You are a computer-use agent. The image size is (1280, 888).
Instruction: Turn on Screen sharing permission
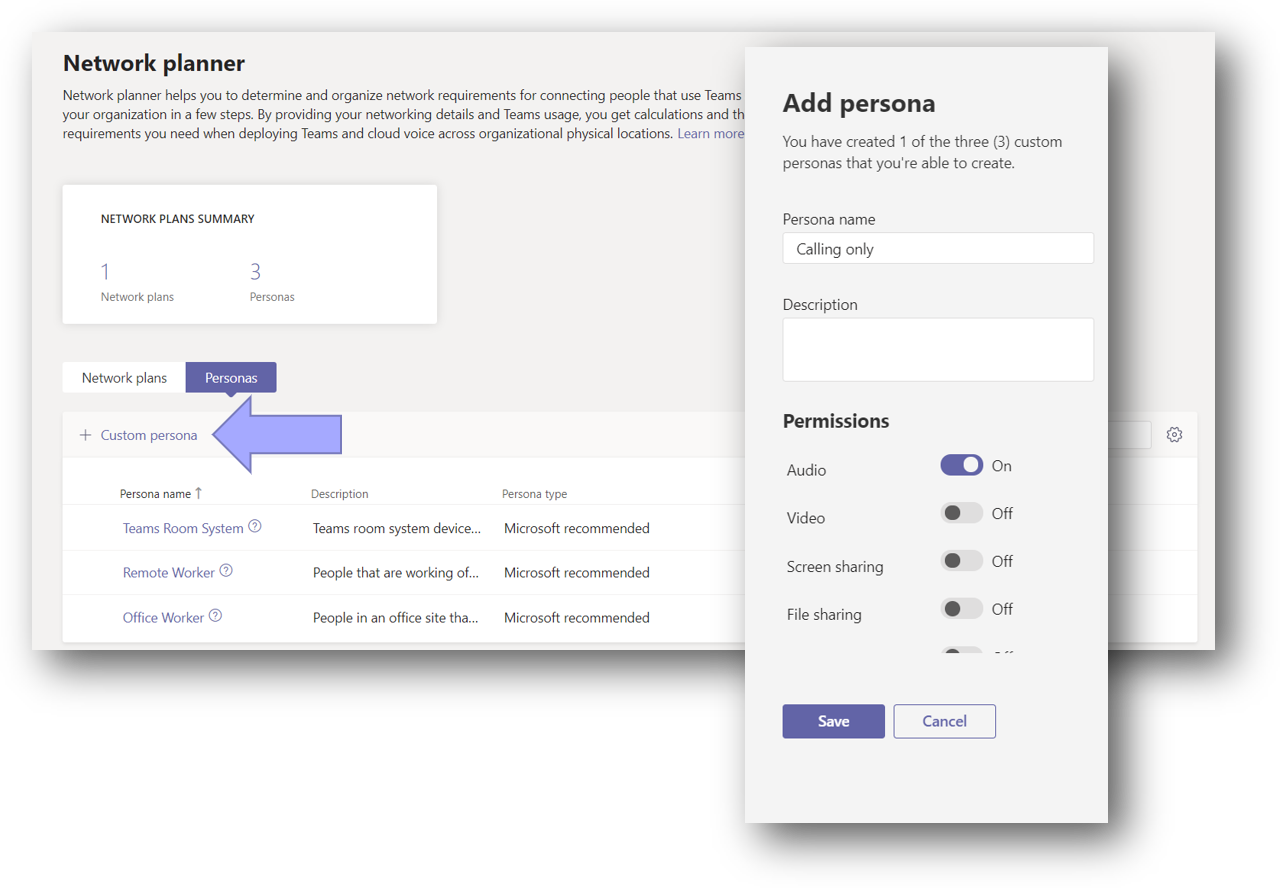tap(961, 560)
